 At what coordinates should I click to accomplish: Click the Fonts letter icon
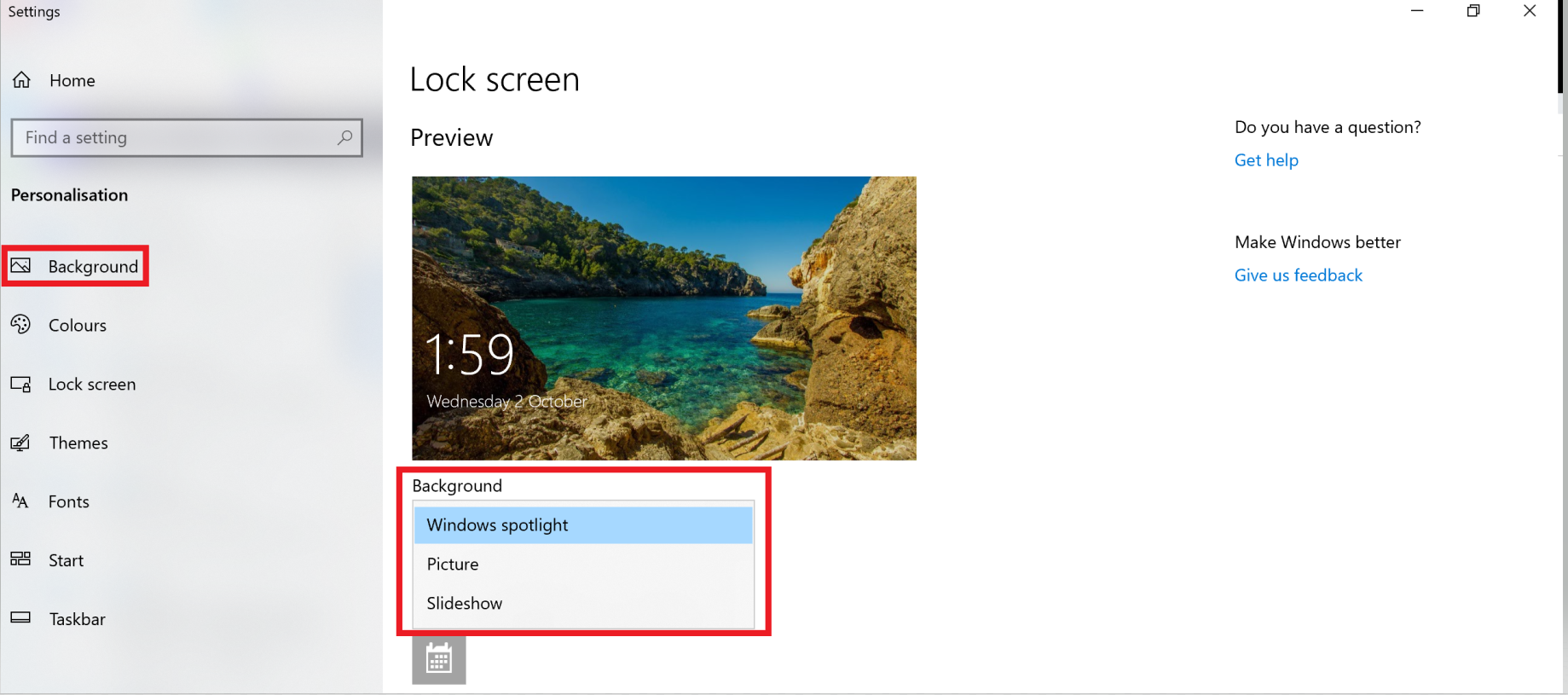pyautogui.click(x=20, y=501)
